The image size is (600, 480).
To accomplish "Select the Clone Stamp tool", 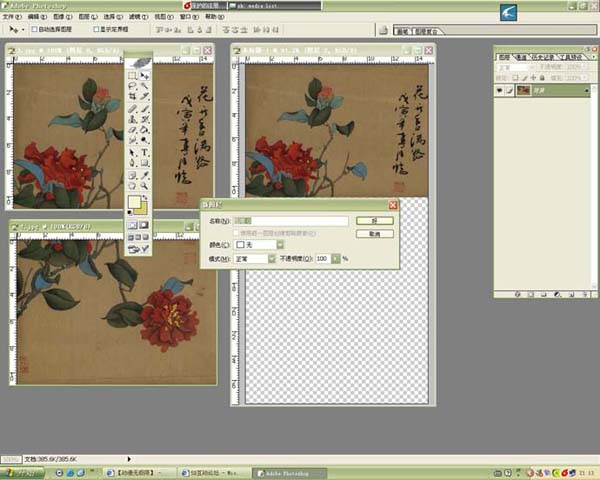I will tap(132, 120).
